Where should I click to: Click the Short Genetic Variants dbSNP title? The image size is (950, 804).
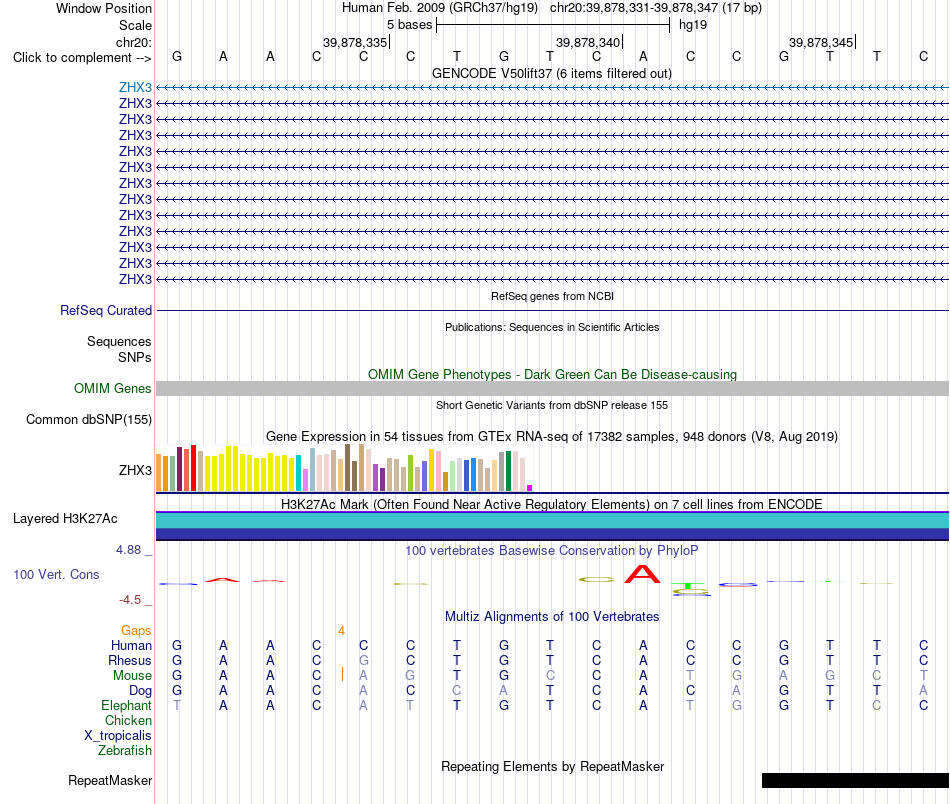pos(552,405)
